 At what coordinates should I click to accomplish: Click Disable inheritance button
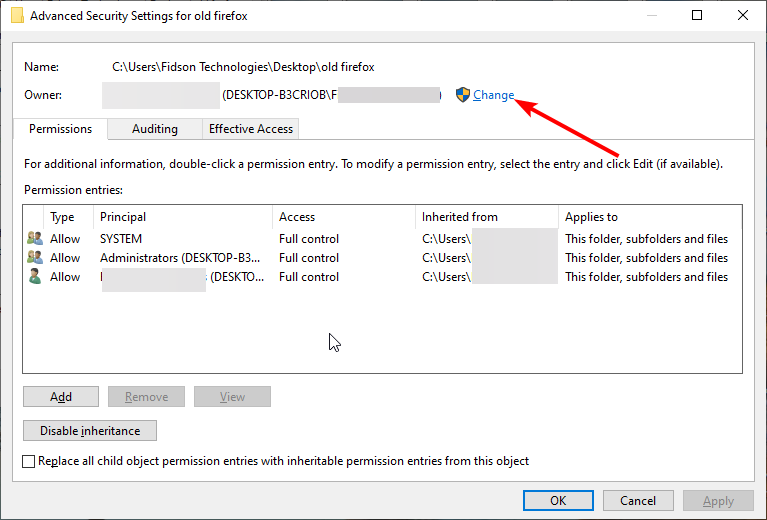click(90, 430)
